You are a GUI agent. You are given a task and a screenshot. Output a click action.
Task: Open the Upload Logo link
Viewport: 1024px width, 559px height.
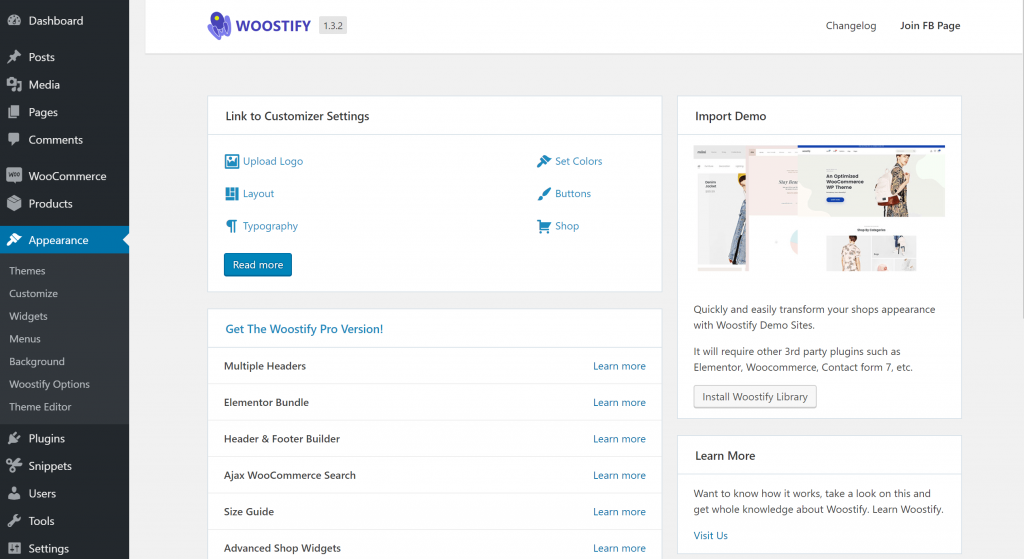(273, 161)
